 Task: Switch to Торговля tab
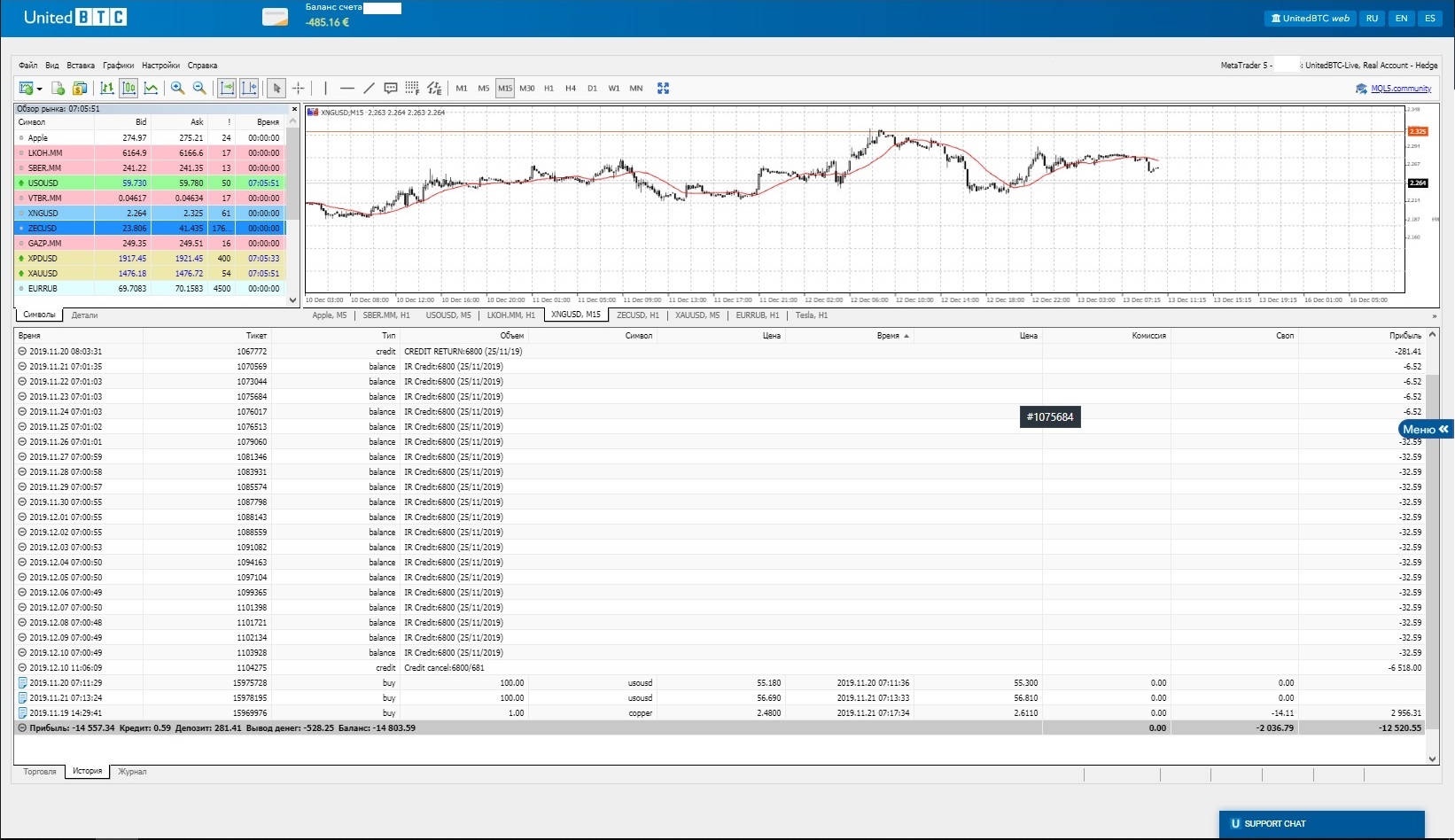click(40, 772)
